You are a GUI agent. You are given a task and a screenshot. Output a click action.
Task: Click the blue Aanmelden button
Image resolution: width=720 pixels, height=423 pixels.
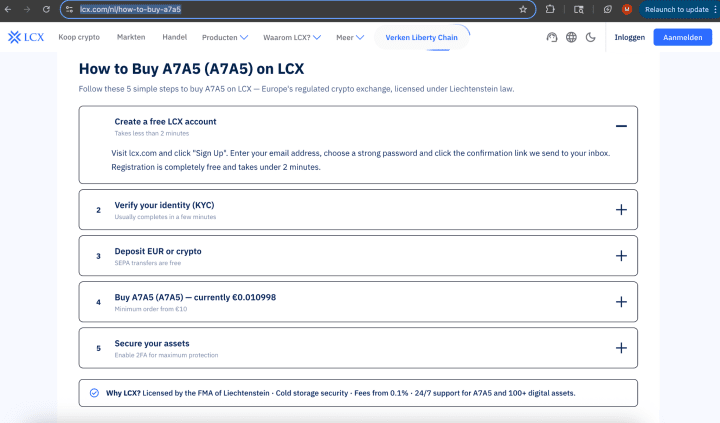point(682,37)
